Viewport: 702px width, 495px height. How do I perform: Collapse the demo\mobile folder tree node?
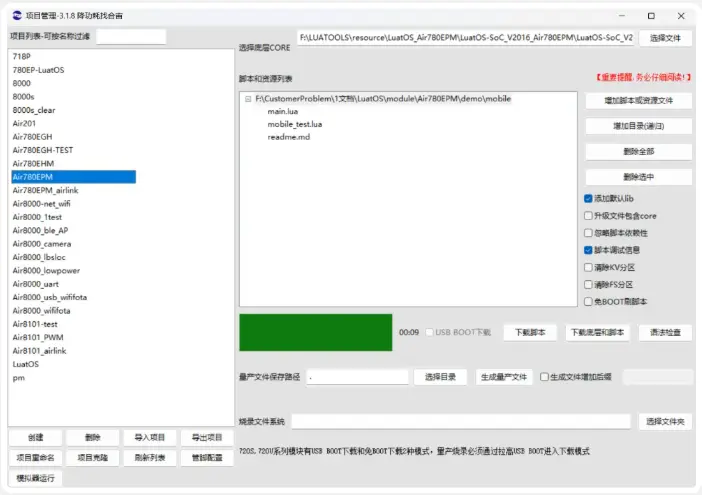[x=248, y=99]
